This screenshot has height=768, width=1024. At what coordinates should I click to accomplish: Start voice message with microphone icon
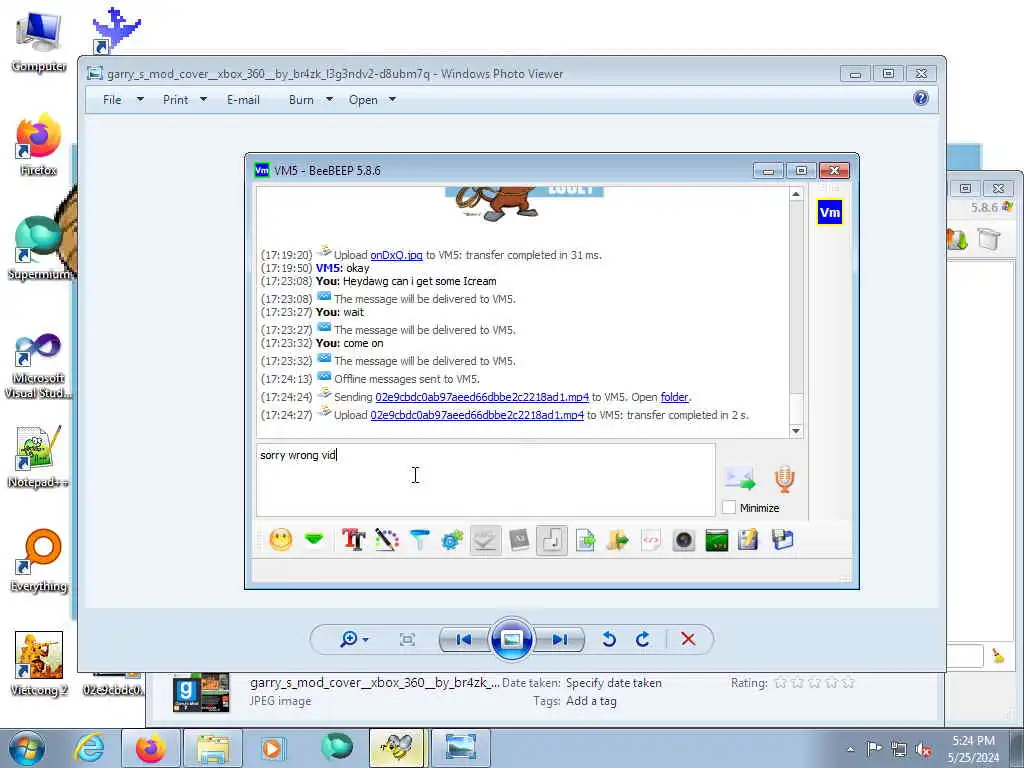[x=784, y=479]
